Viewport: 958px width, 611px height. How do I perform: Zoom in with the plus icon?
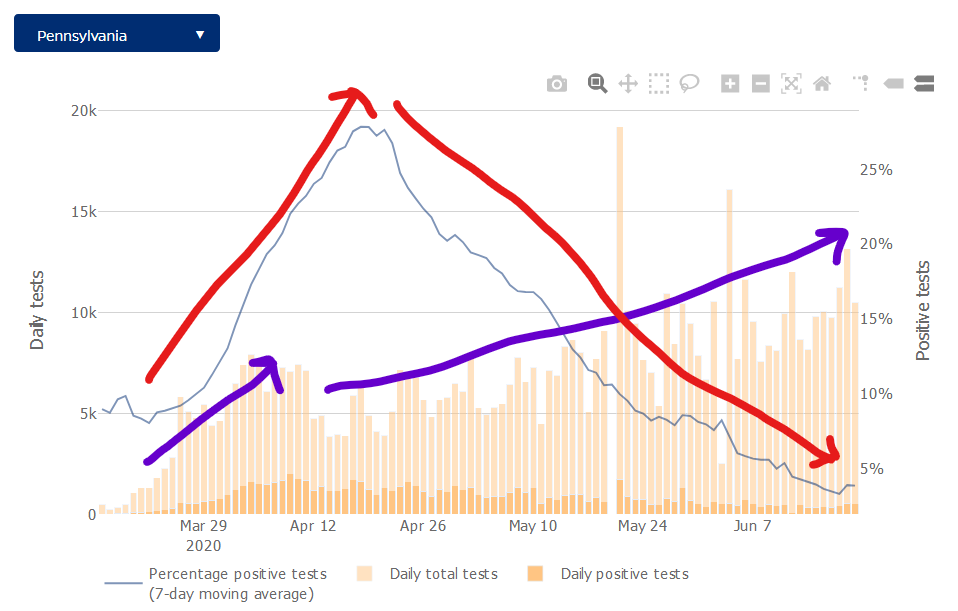click(730, 84)
